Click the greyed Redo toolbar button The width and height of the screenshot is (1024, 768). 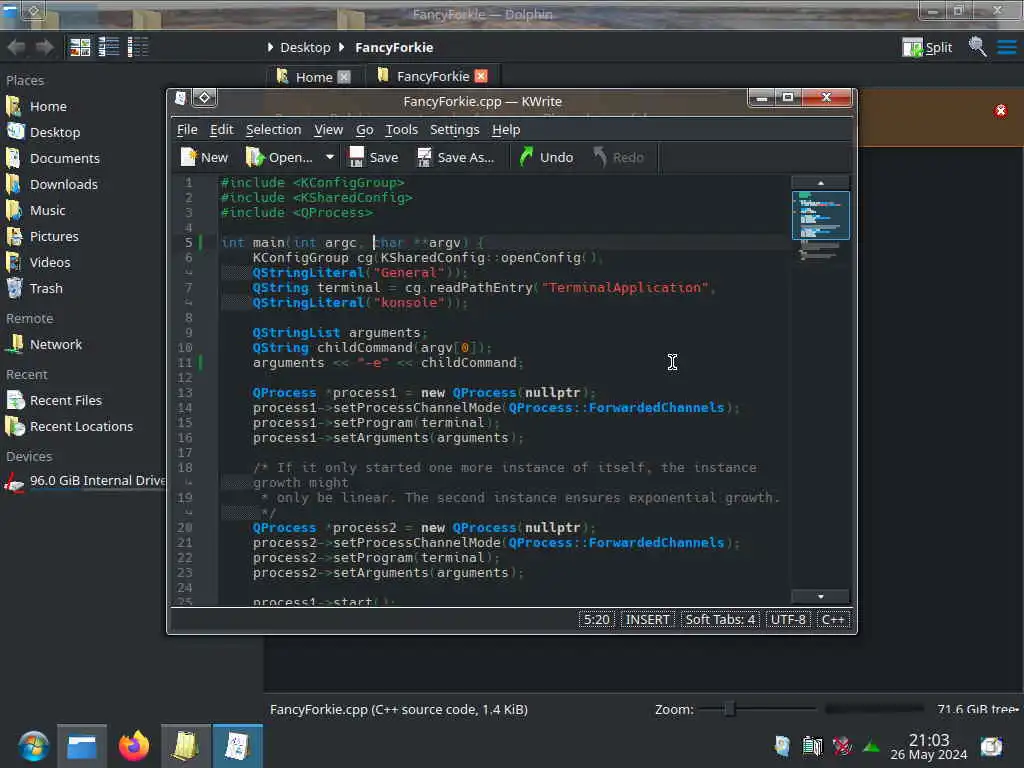618,157
